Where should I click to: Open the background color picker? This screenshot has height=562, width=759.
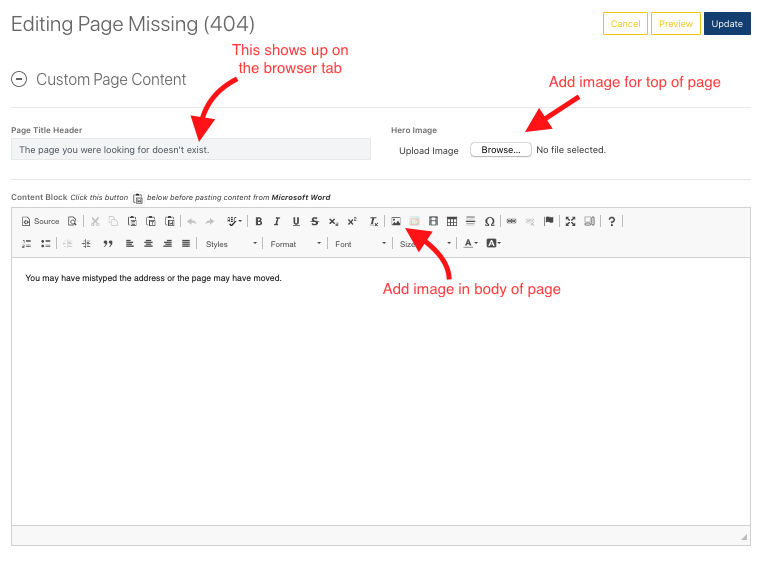point(493,243)
